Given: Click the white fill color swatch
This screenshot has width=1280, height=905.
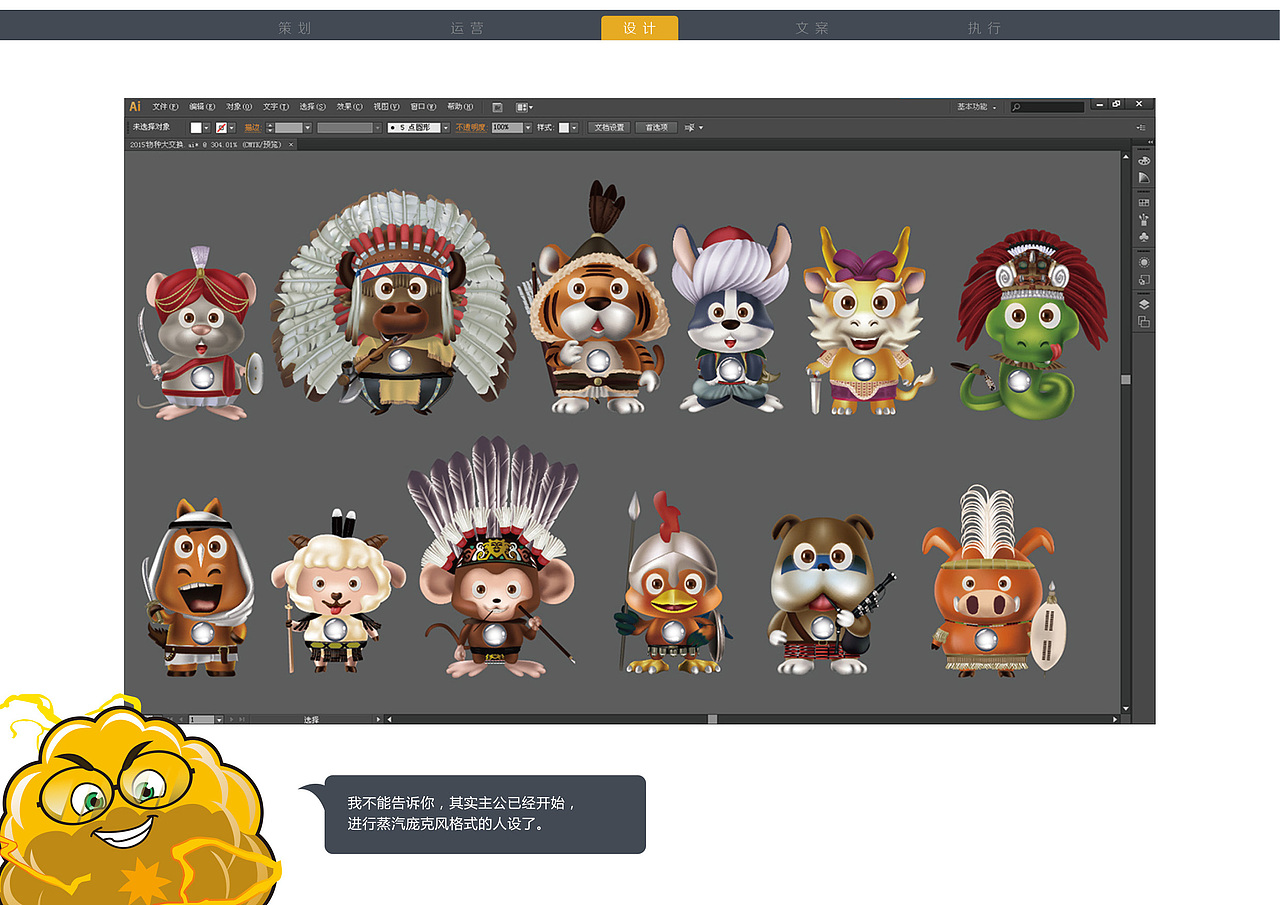Looking at the screenshot, I should 196,127.
